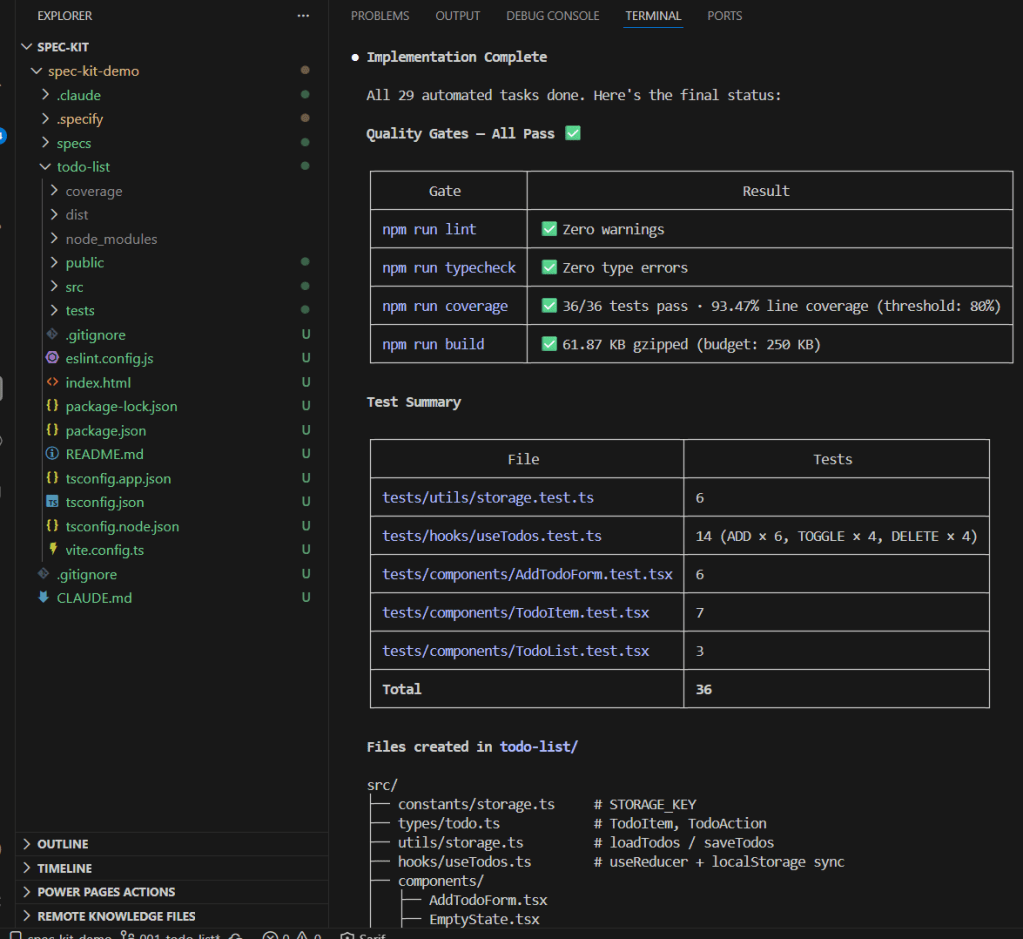Viewport: 1023px width, 939px height.
Task: Click the vite.config.ts lightning icon
Action: [52, 550]
